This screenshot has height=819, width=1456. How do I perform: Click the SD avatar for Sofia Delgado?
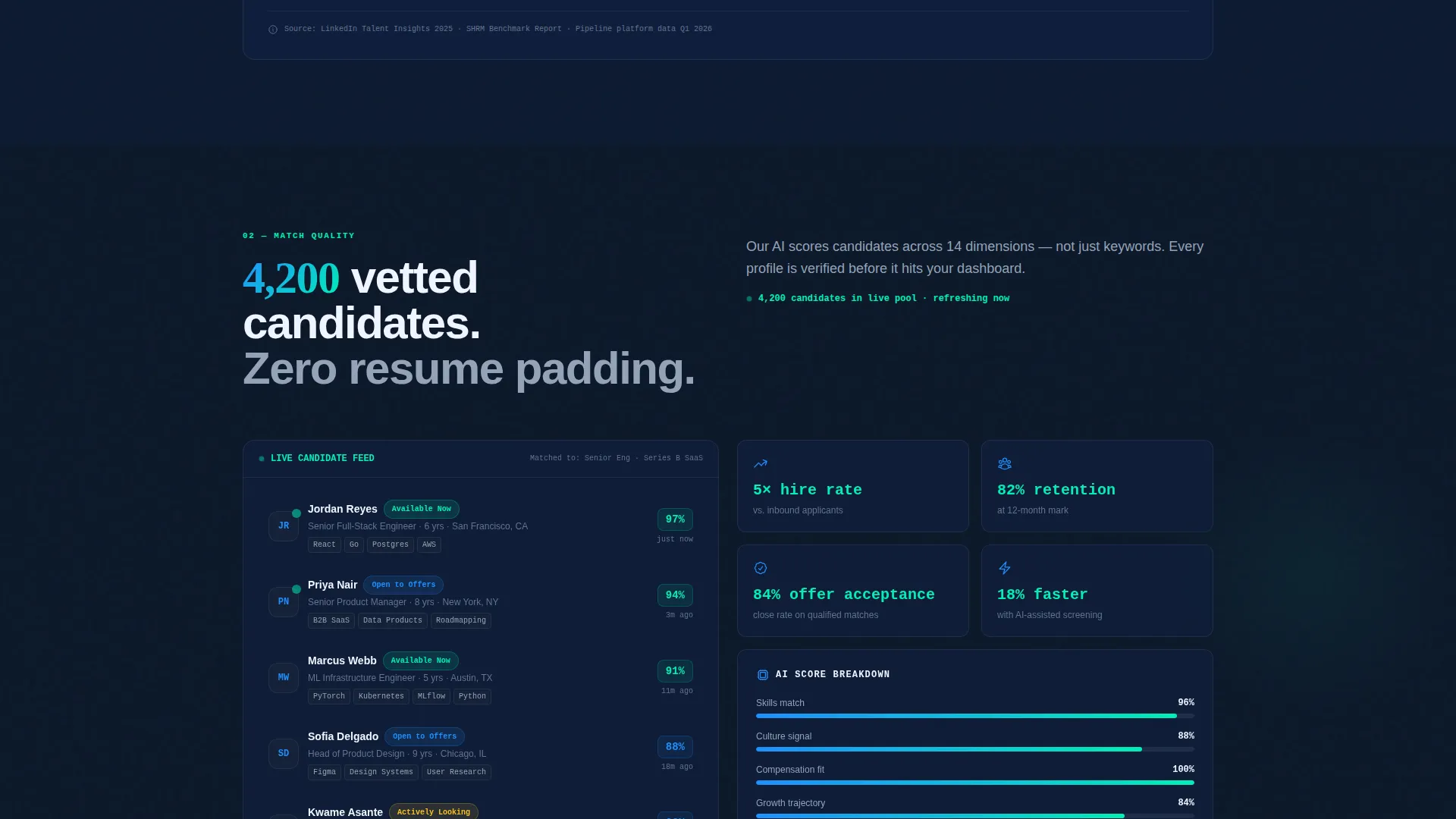[x=284, y=754]
